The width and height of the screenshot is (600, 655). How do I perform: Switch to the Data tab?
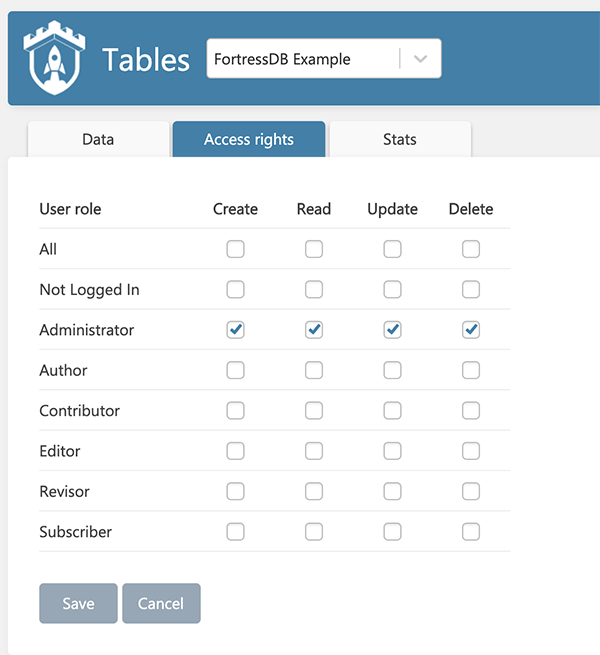pos(98,139)
